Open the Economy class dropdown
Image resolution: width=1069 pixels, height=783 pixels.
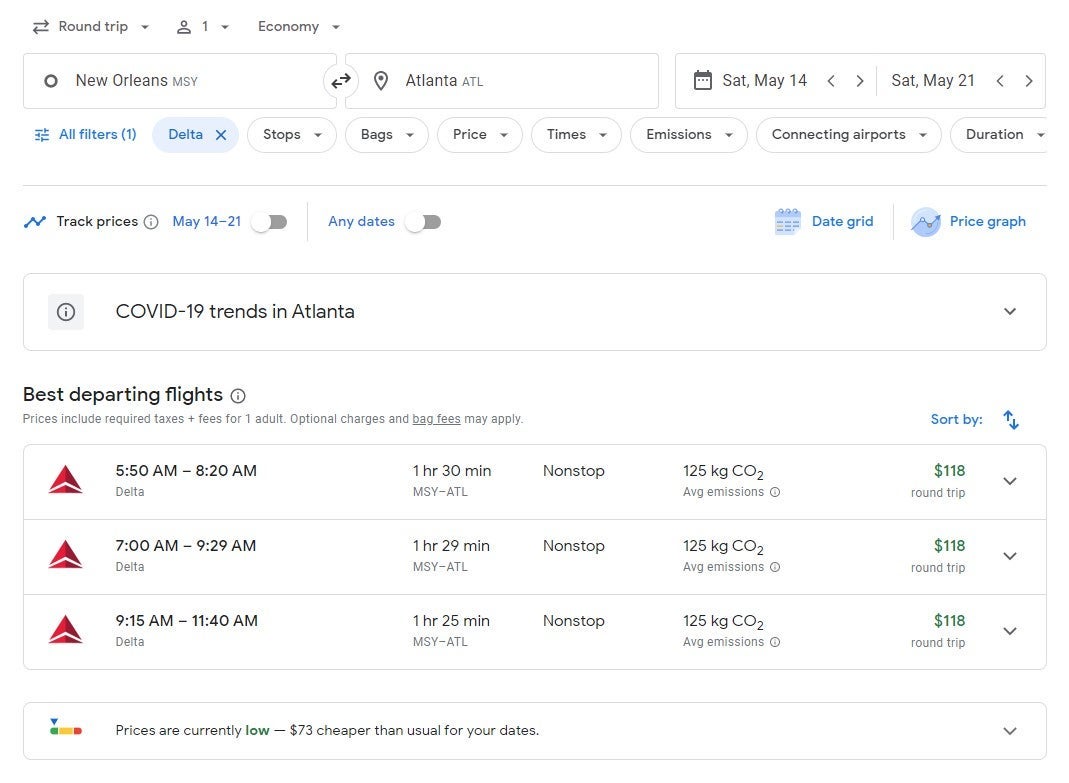(x=298, y=27)
